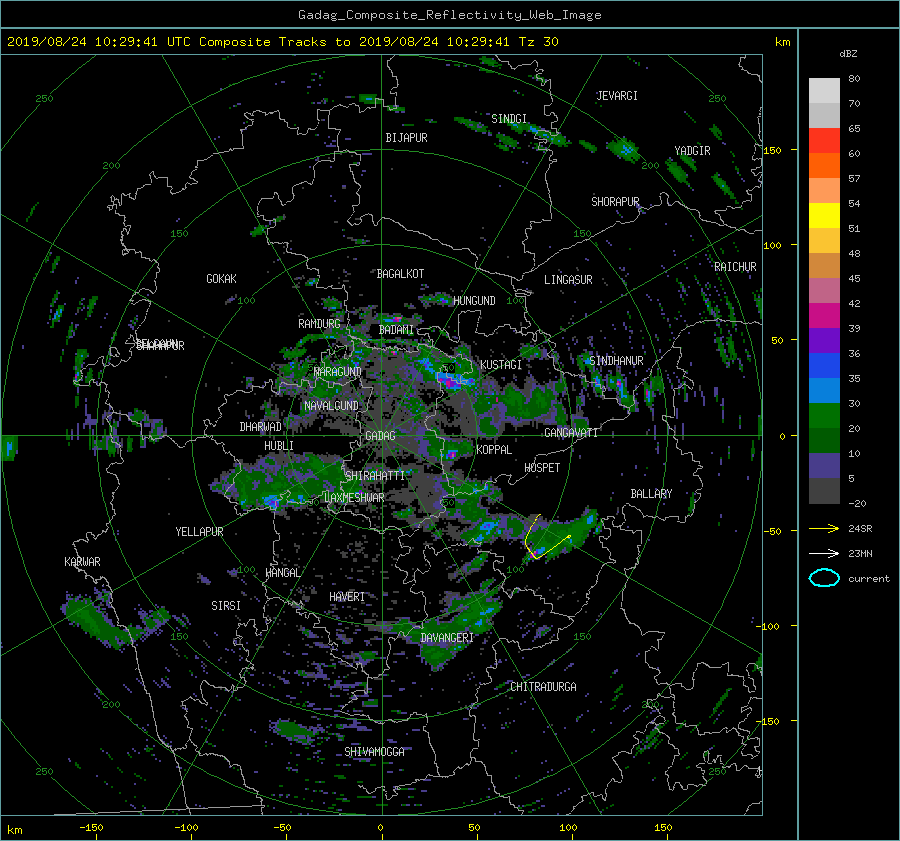
Task: Click the SINDHANUR city label
Action: [616, 361]
